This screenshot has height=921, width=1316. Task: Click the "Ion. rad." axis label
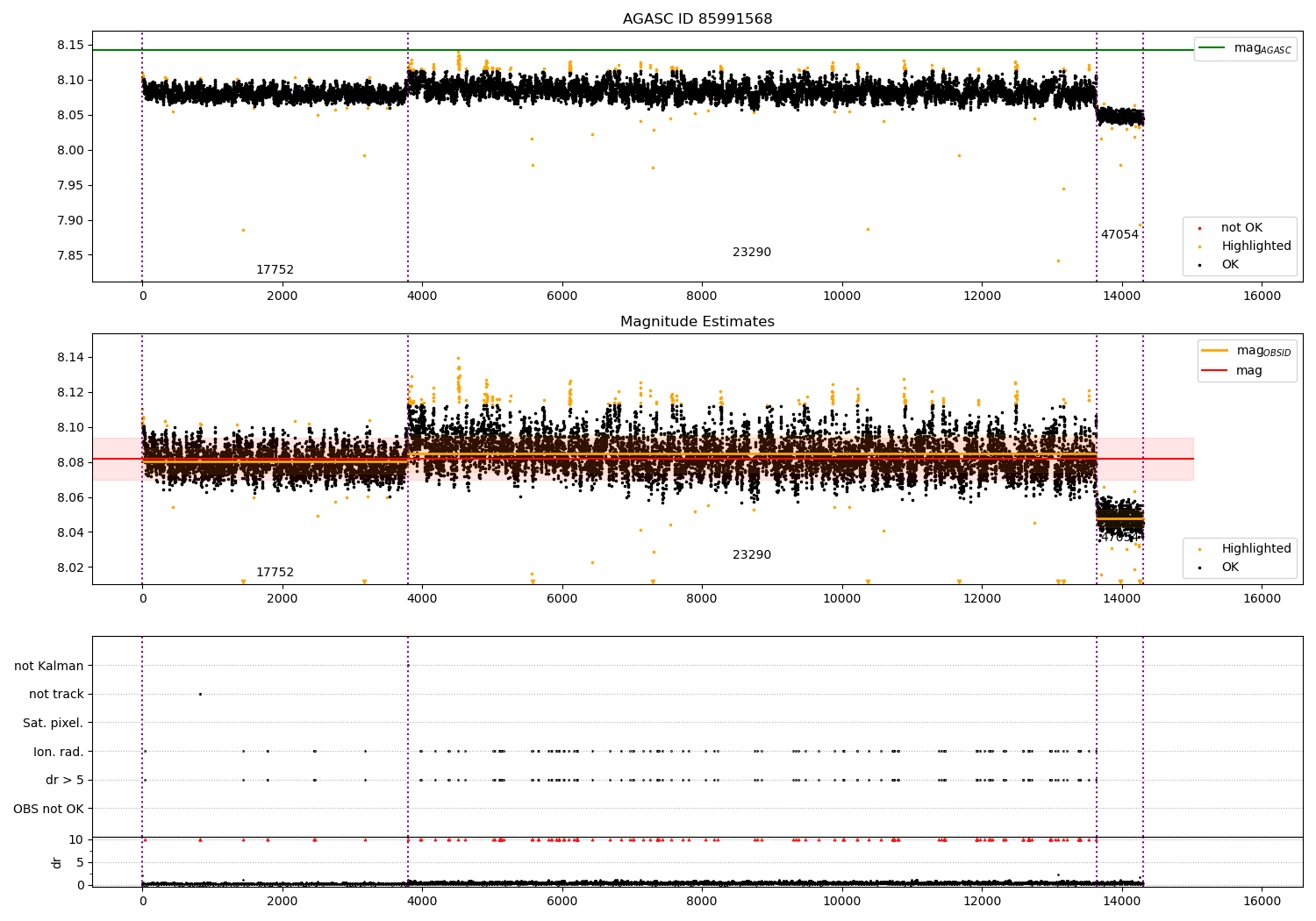59,752
